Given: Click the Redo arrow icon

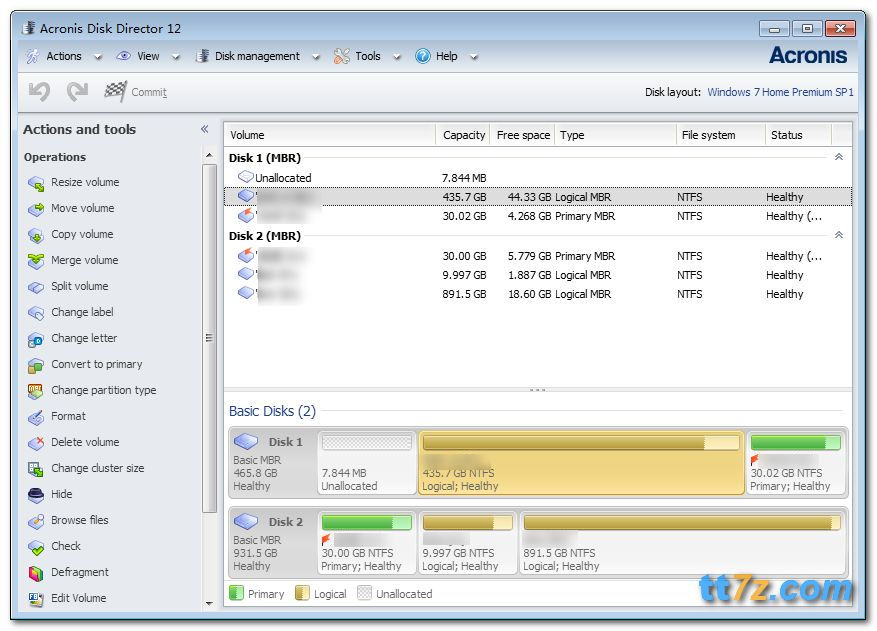Looking at the screenshot, I should [x=77, y=92].
